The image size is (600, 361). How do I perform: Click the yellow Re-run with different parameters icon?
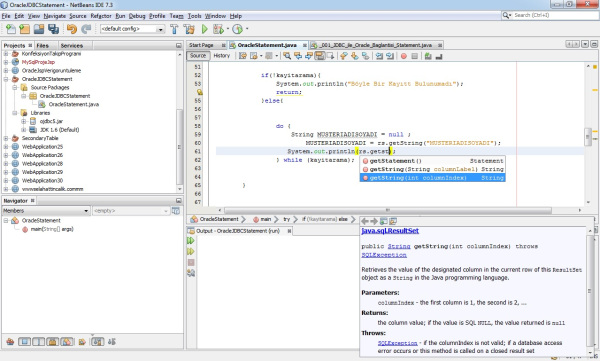[x=191, y=251]
